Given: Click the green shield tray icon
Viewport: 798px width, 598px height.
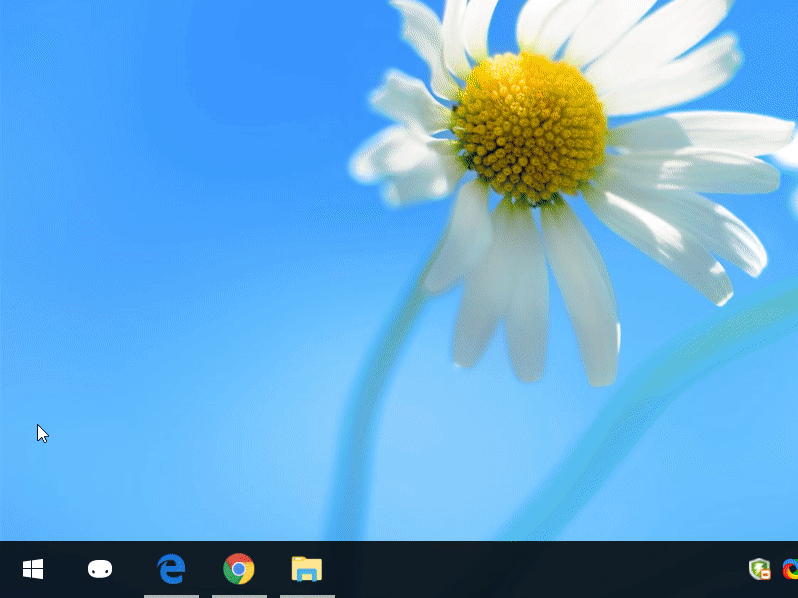Looking at the screenshot, I should [x=760, y=569].
